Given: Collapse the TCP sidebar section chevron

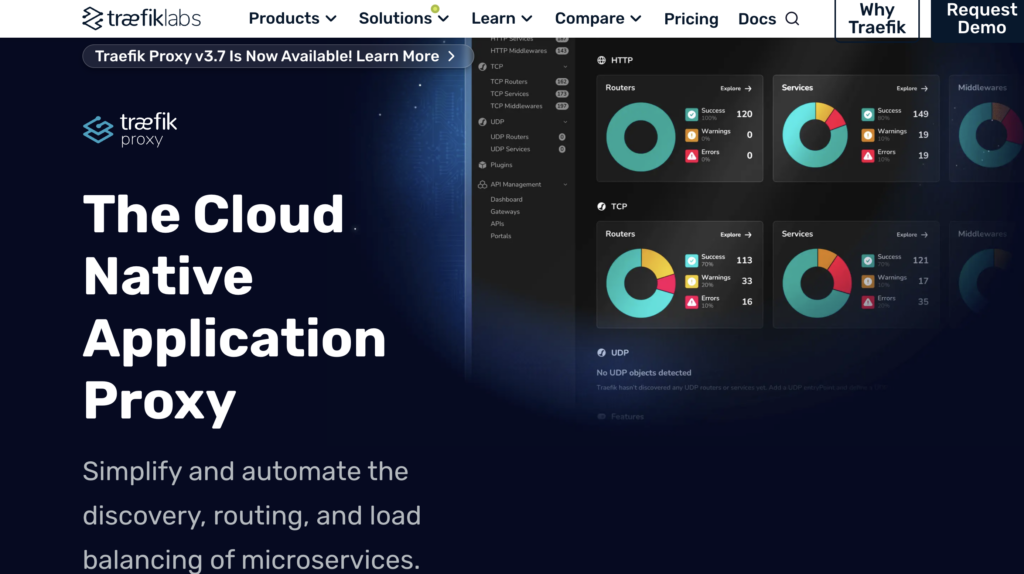Looking at the screenshot, I should tap(565, 67).
